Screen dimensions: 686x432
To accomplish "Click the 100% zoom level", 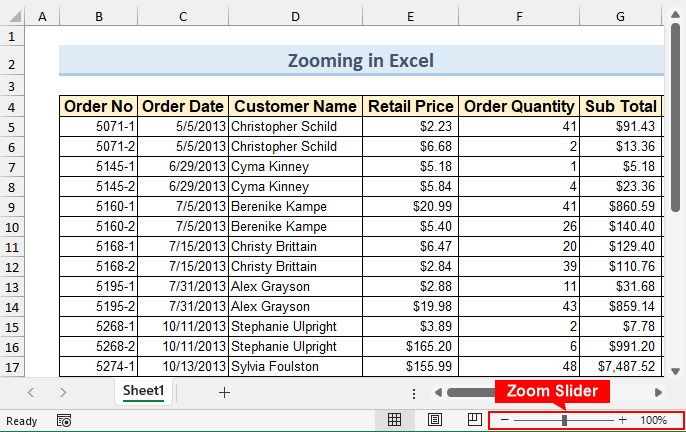I will [x=653, y=421].
